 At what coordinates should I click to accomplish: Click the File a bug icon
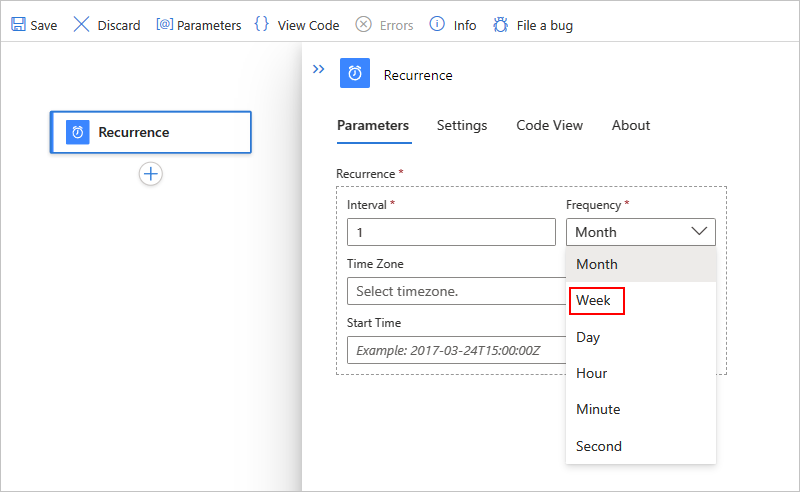pyautogui.click(x=501, y=25)
